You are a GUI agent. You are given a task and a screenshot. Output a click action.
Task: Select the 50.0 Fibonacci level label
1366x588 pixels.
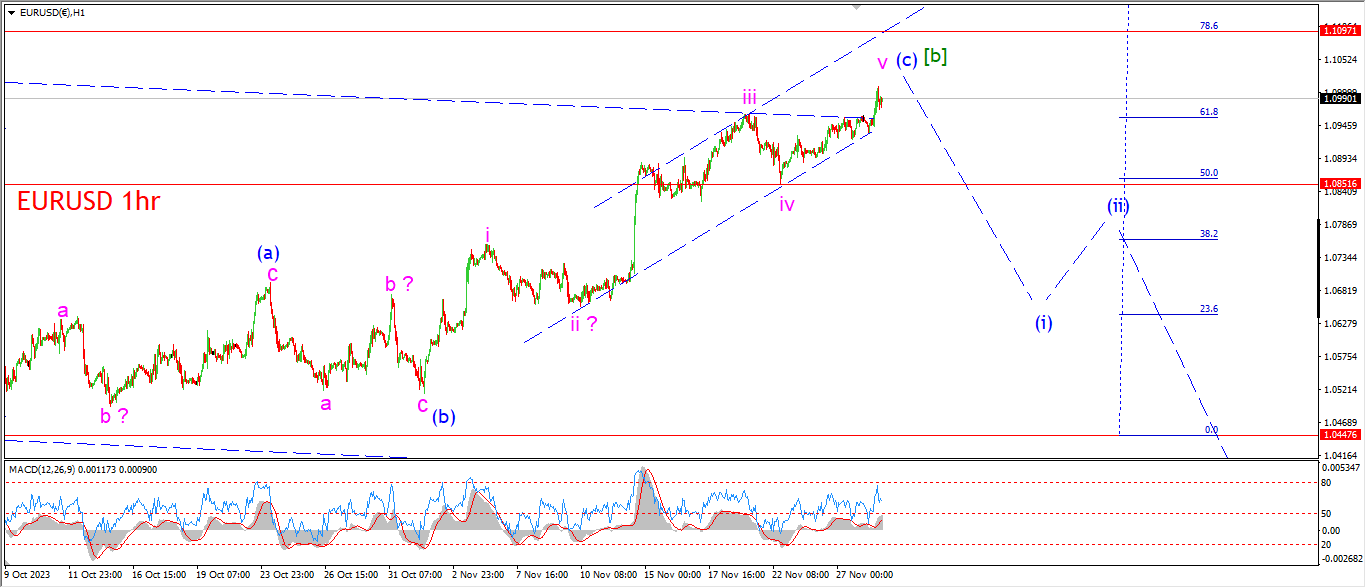point(1209,173)
